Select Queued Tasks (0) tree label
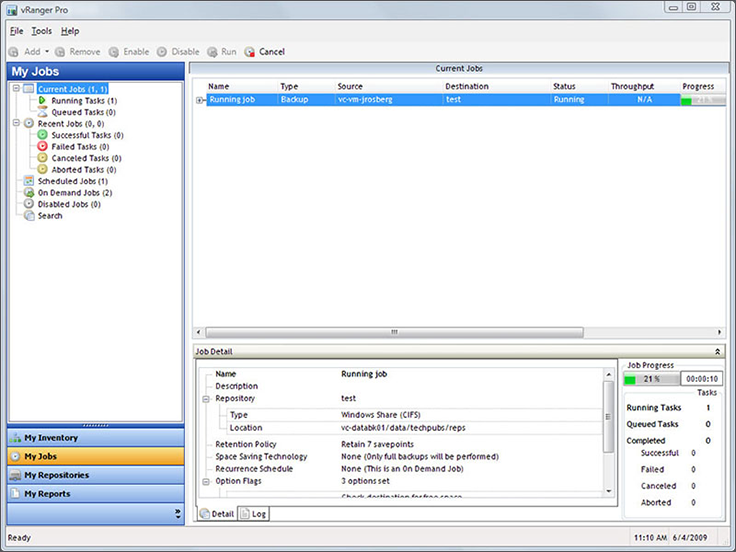 pos(83,112)
